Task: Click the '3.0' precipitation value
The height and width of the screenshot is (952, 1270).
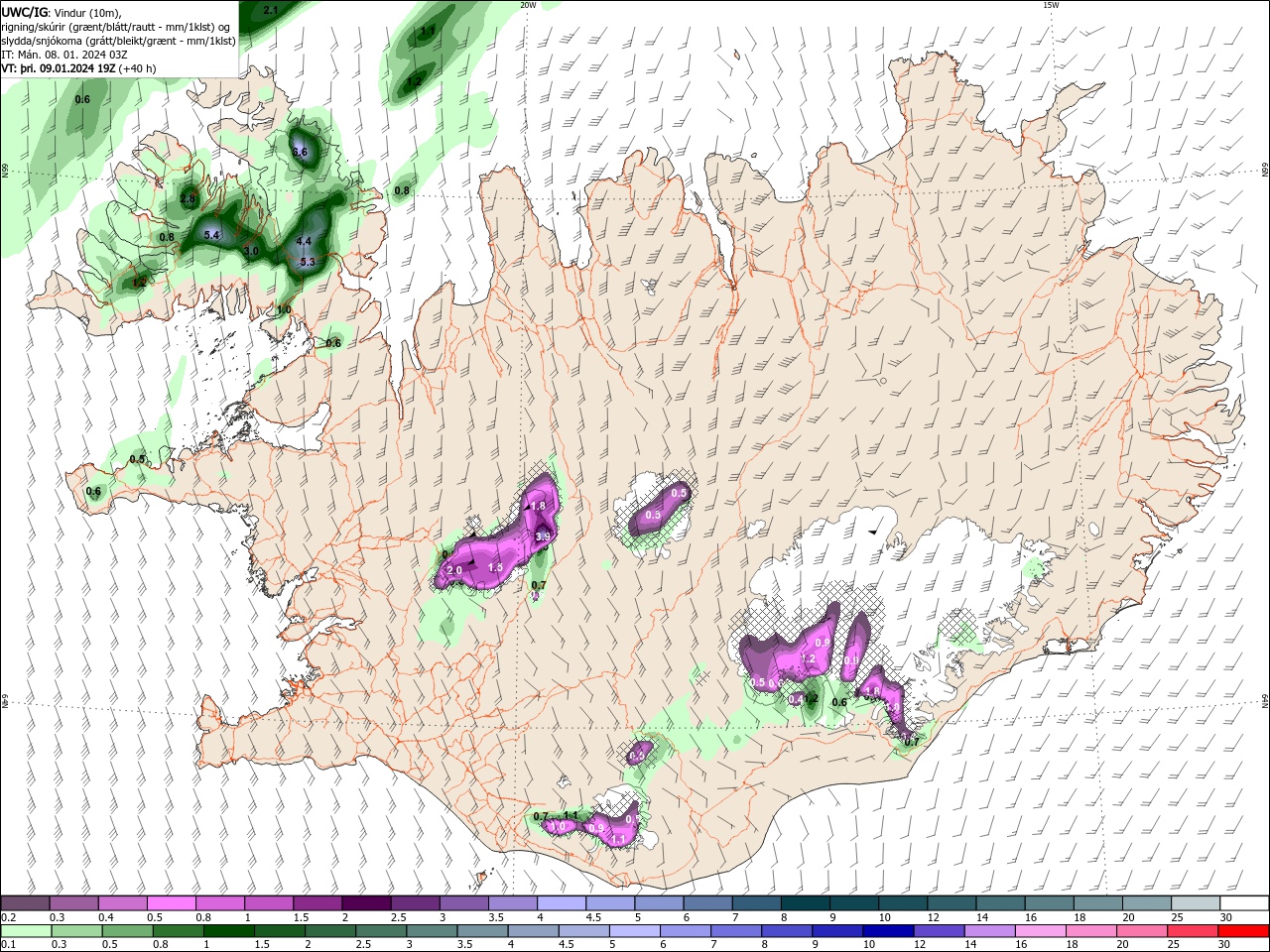Action: click(x=251, y=251)
